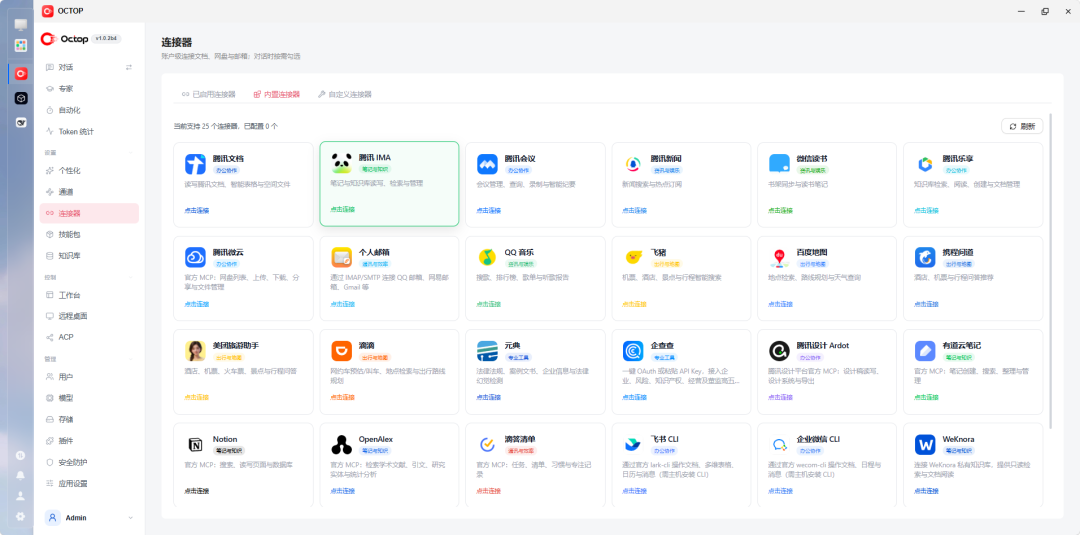
Task: Select the 滴滴 connector icon
Action: (x=342, y=351)
